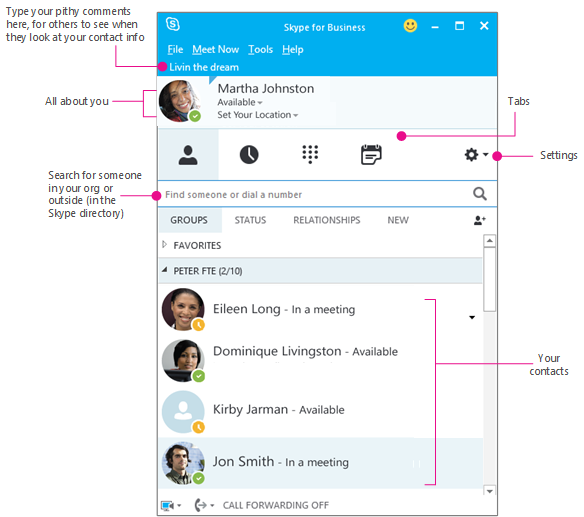
Task: Switch to the Status view tab
Action: point(250,220)
